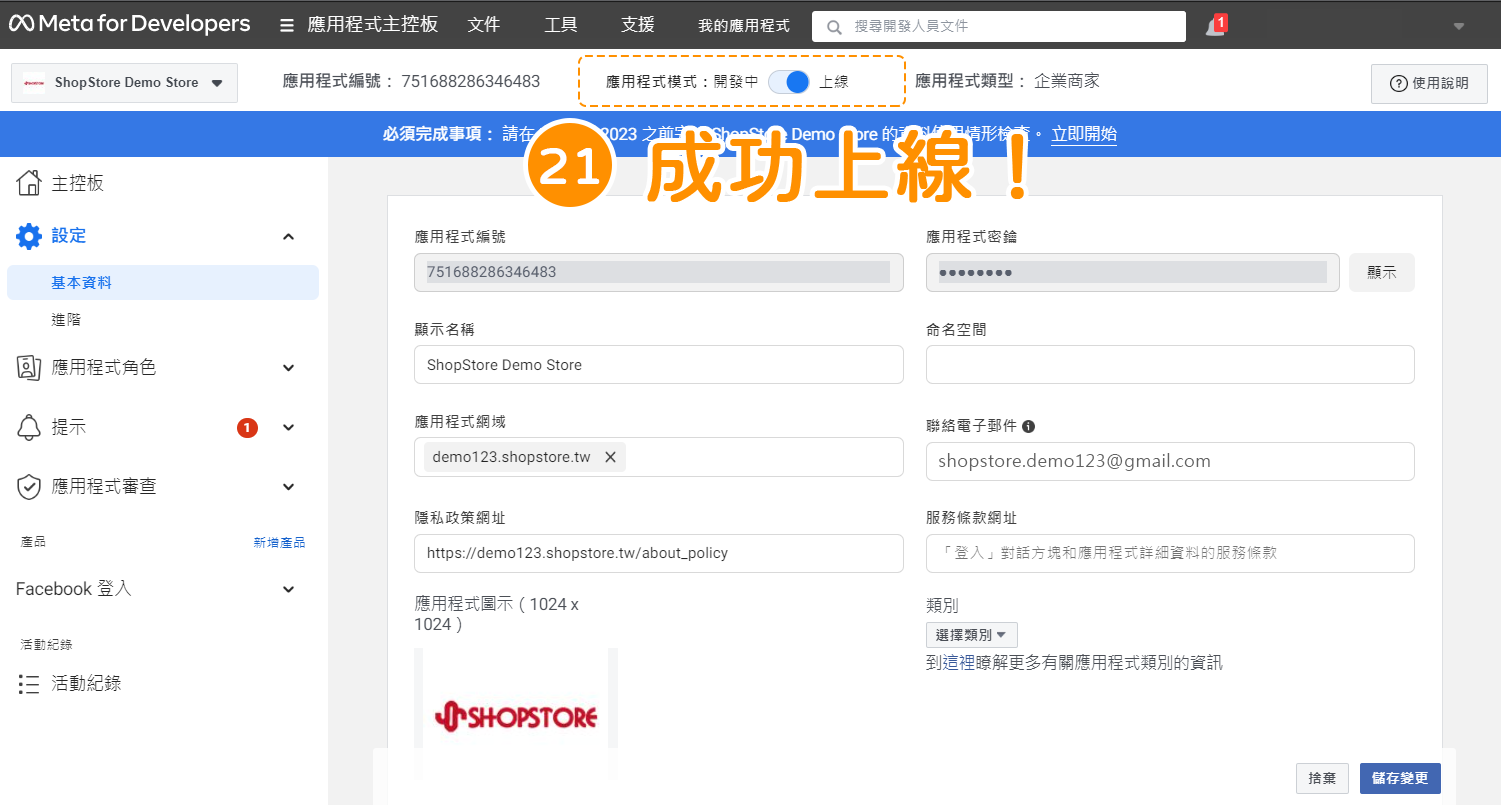
Task: Open 主控板 in the sidebar
Action: (x=78, y=183)
